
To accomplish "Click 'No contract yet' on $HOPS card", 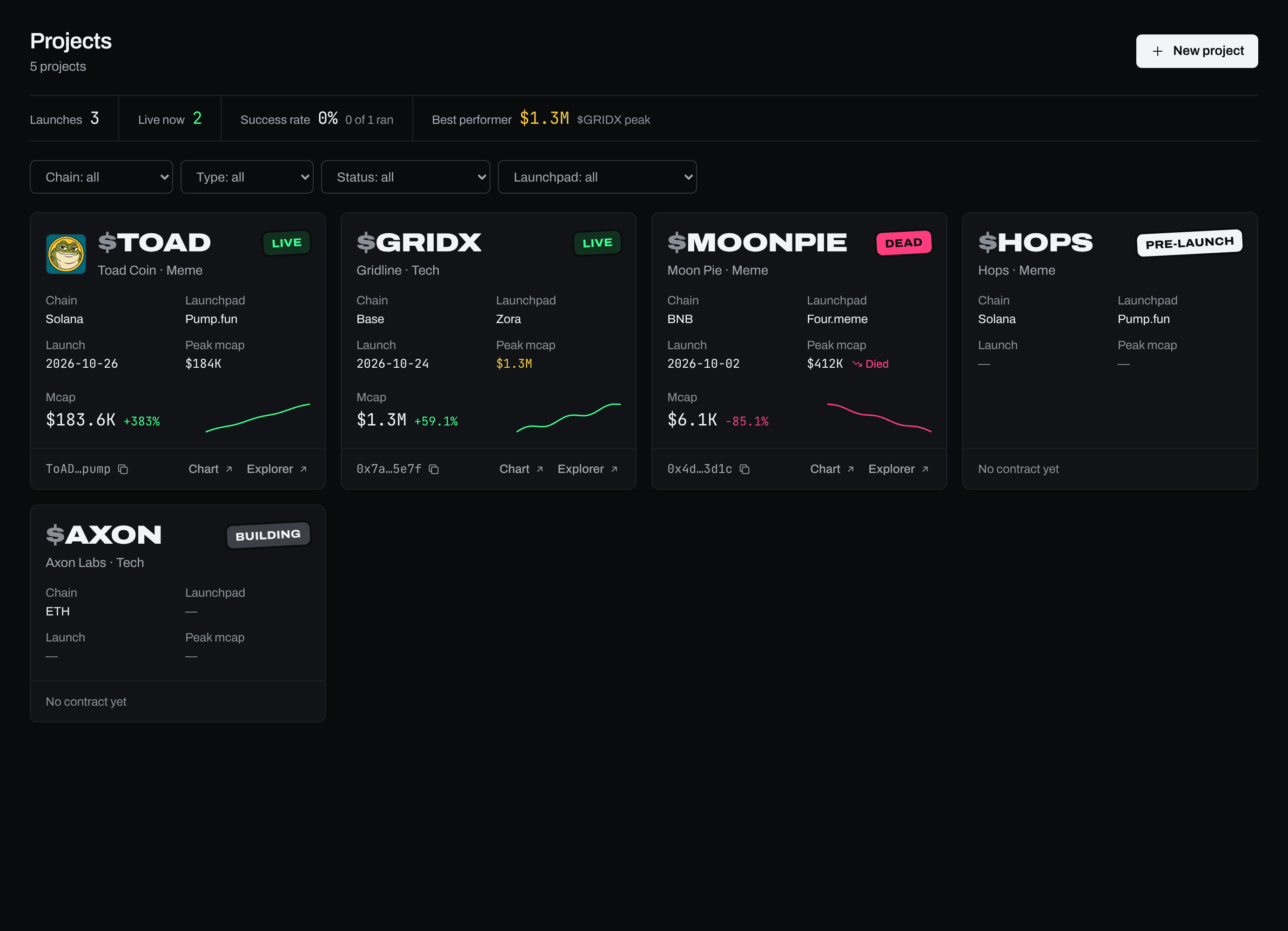I will (1018, 469).
